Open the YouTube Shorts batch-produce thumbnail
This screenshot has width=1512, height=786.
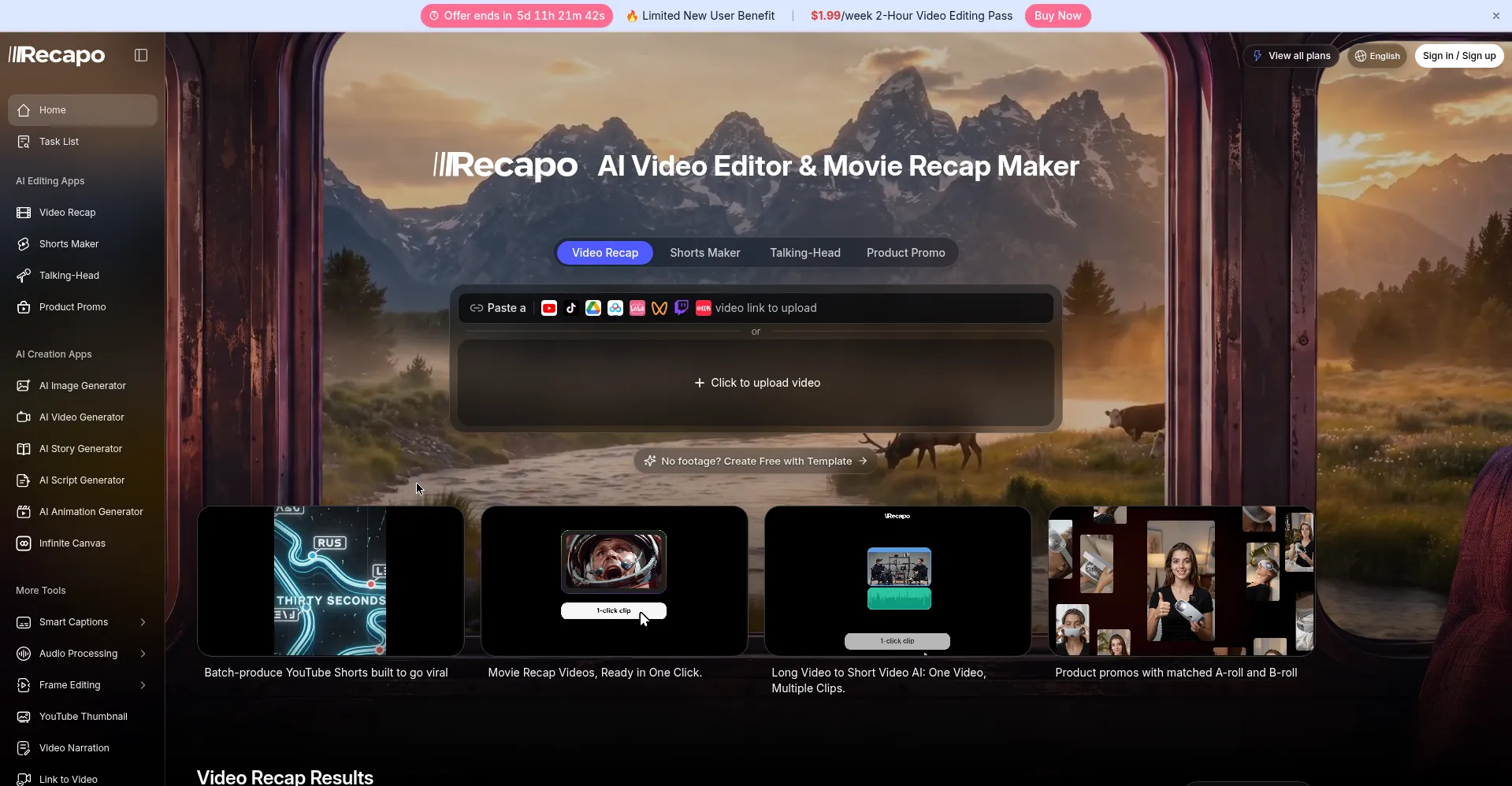click(x=331, y=581)
